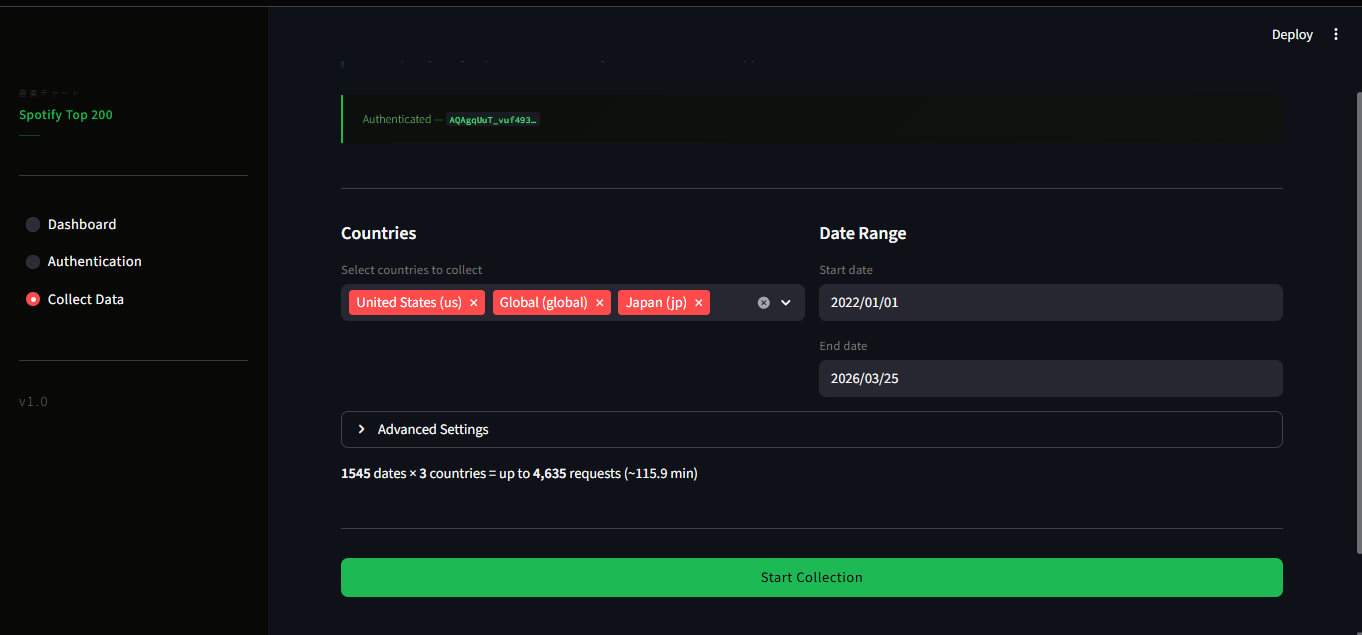Screen dimensions: 1362x635
Task: Remove the Global (global) tag
Action: (x=600, y=303)
